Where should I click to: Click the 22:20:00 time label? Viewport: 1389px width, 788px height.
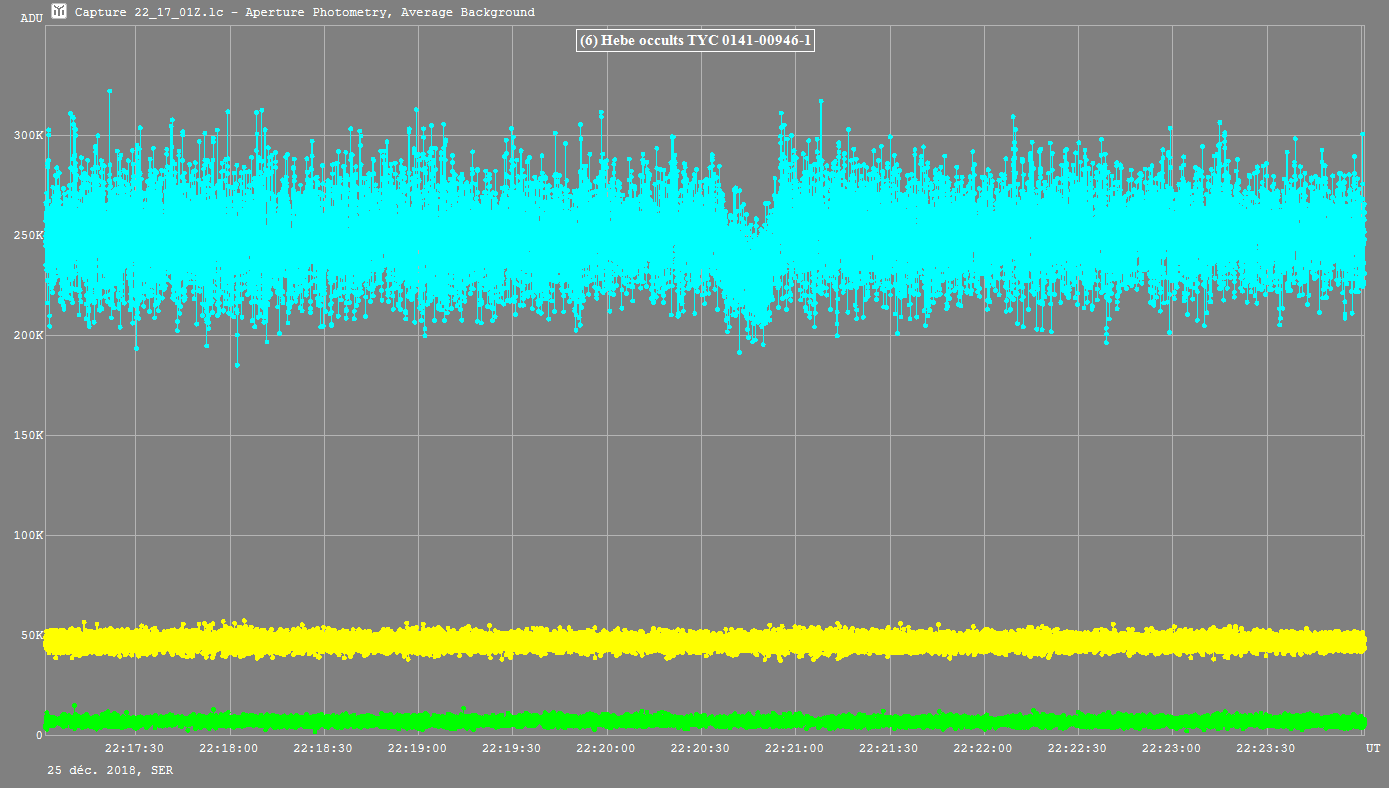click(x=605, y=748)
